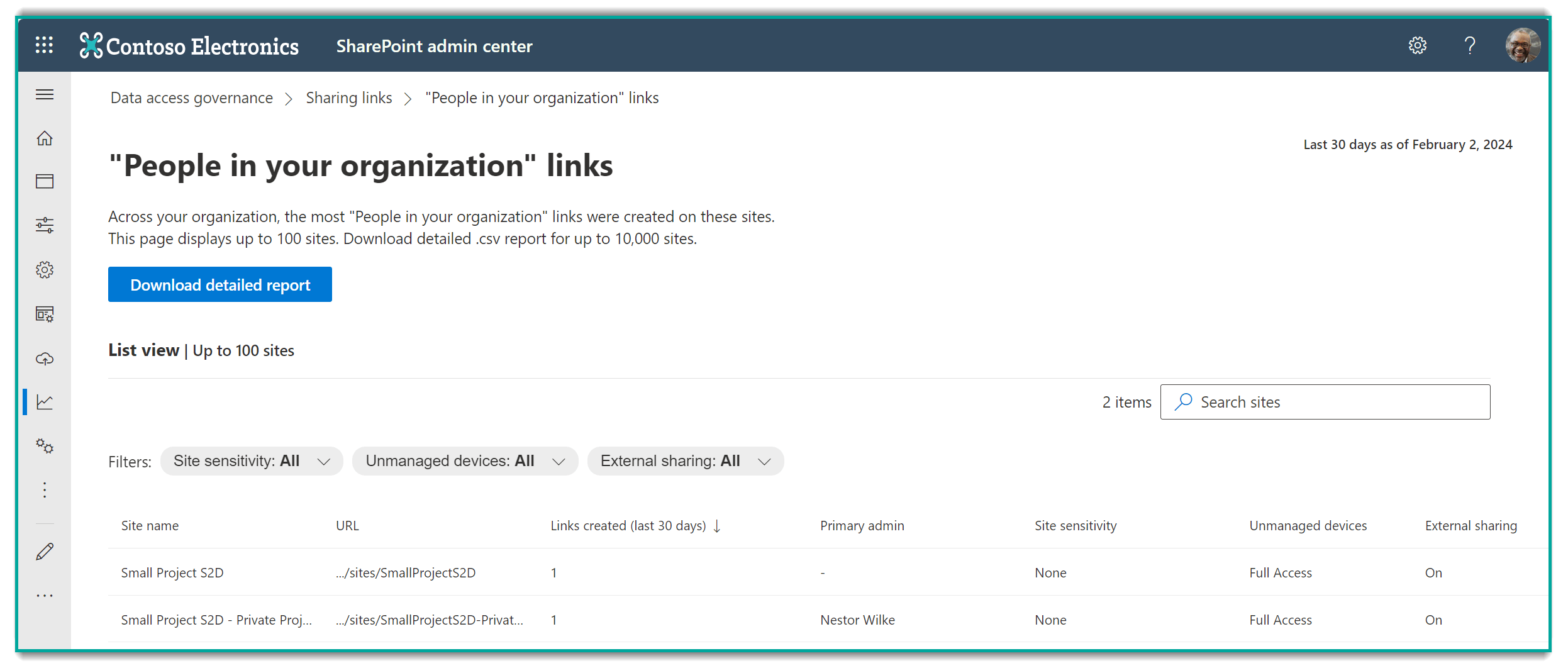Viewport: 1568px width, 668px height.
Task: Open the Microsoft 365 app launcher grid
Action: click(45, 45)
